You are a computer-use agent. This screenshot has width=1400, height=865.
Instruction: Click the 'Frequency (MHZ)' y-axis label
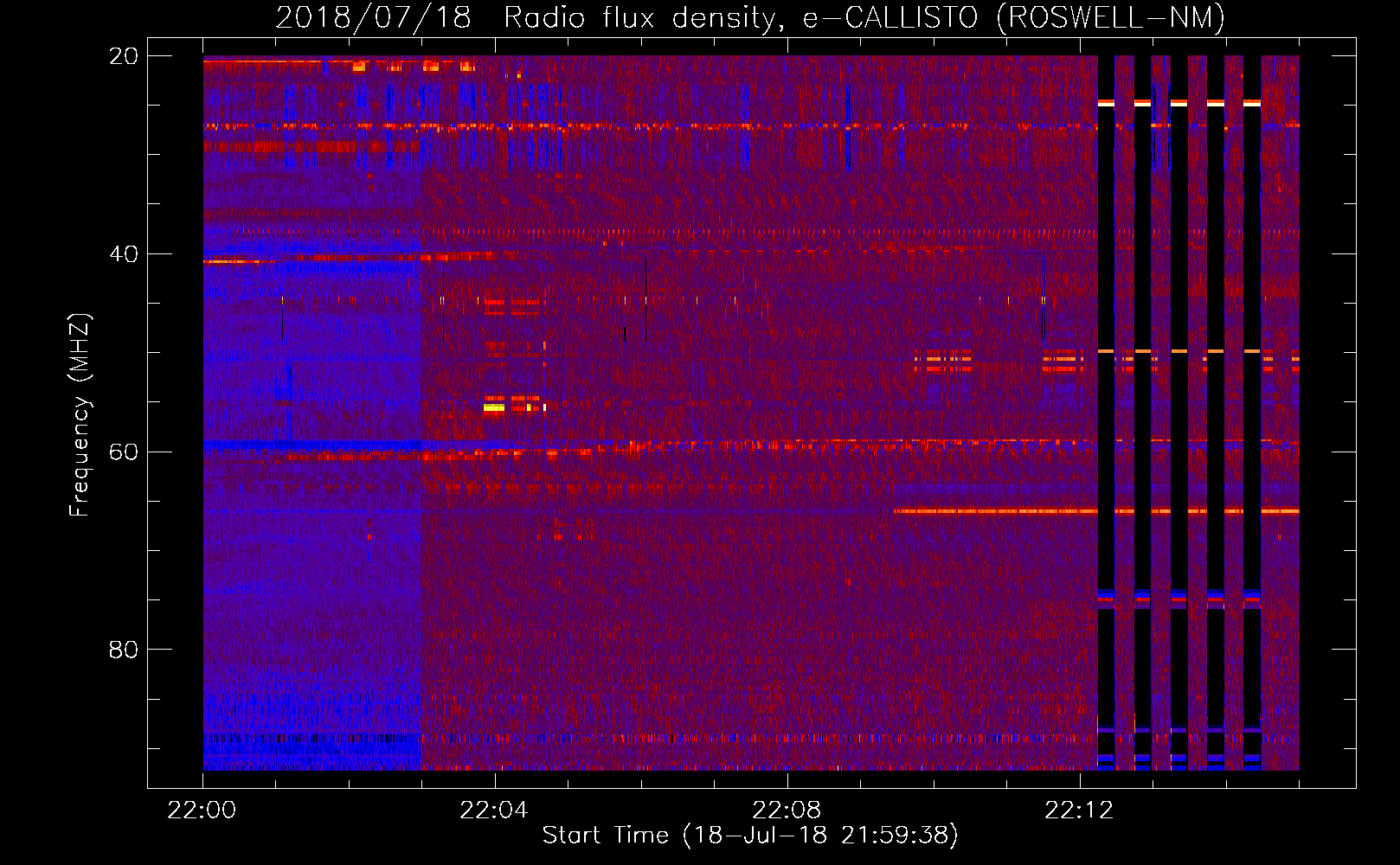(x=80, y=415)
